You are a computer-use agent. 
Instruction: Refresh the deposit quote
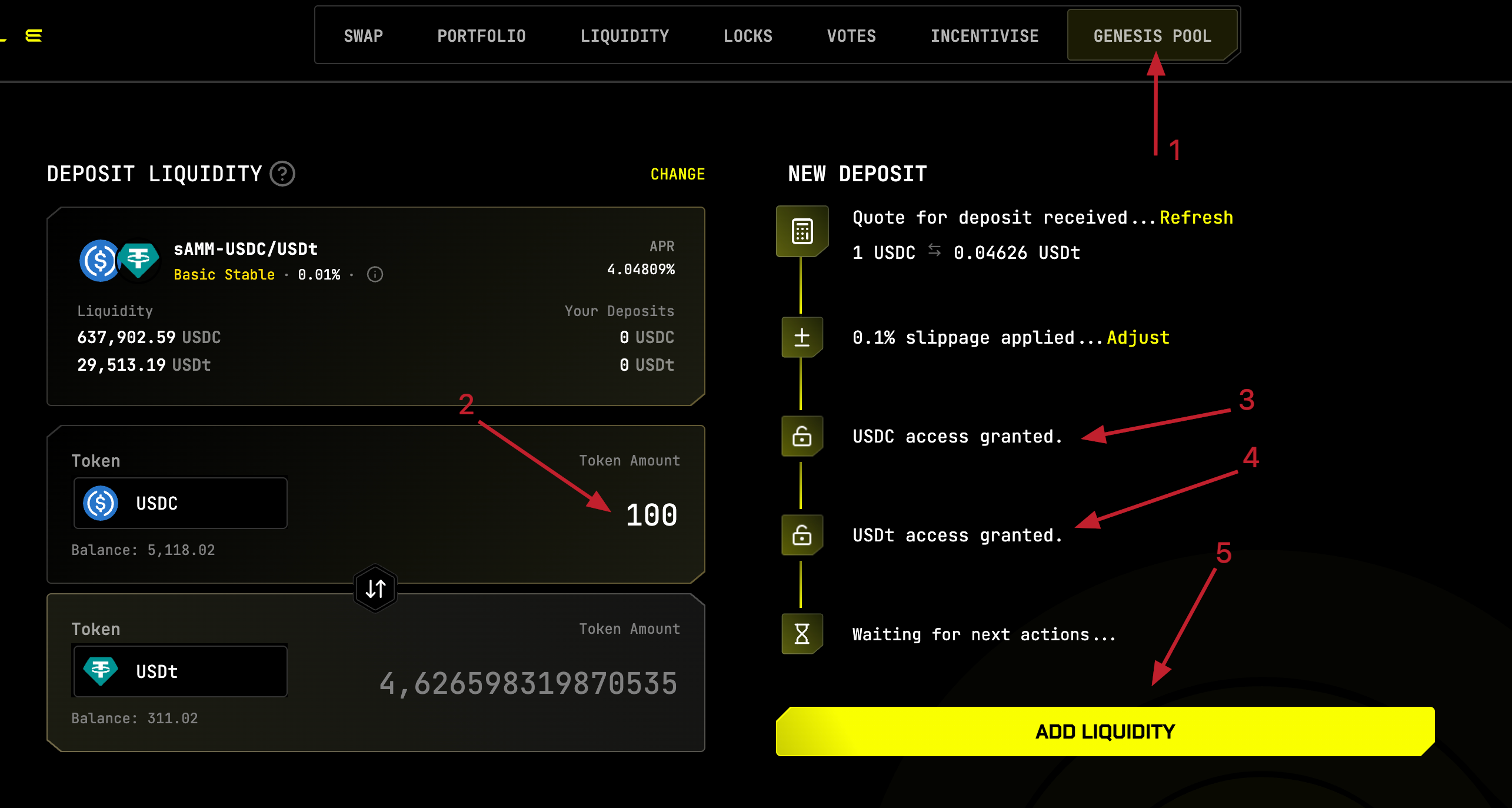tap(1196, 218)
